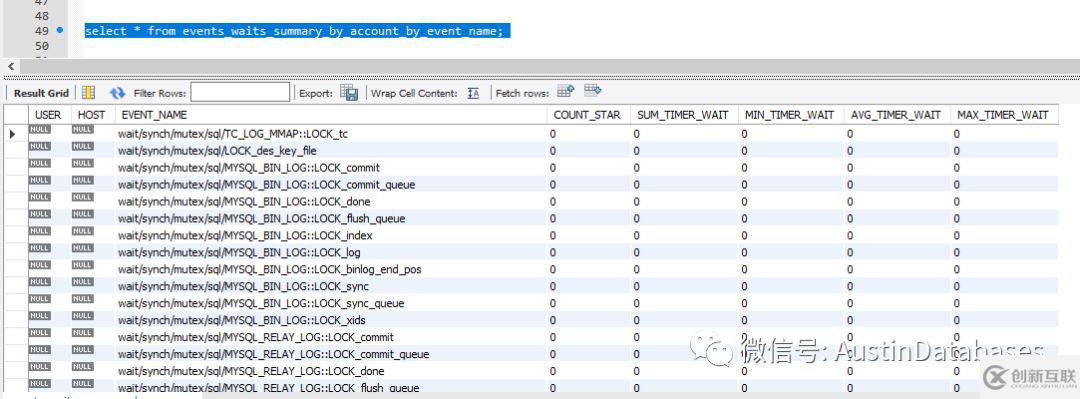The width and height of the screenshot is (1080, 399).
Task: Select cell MYSQL_BIN_LOG::LOCK_index
Action: tap(245, 236)
